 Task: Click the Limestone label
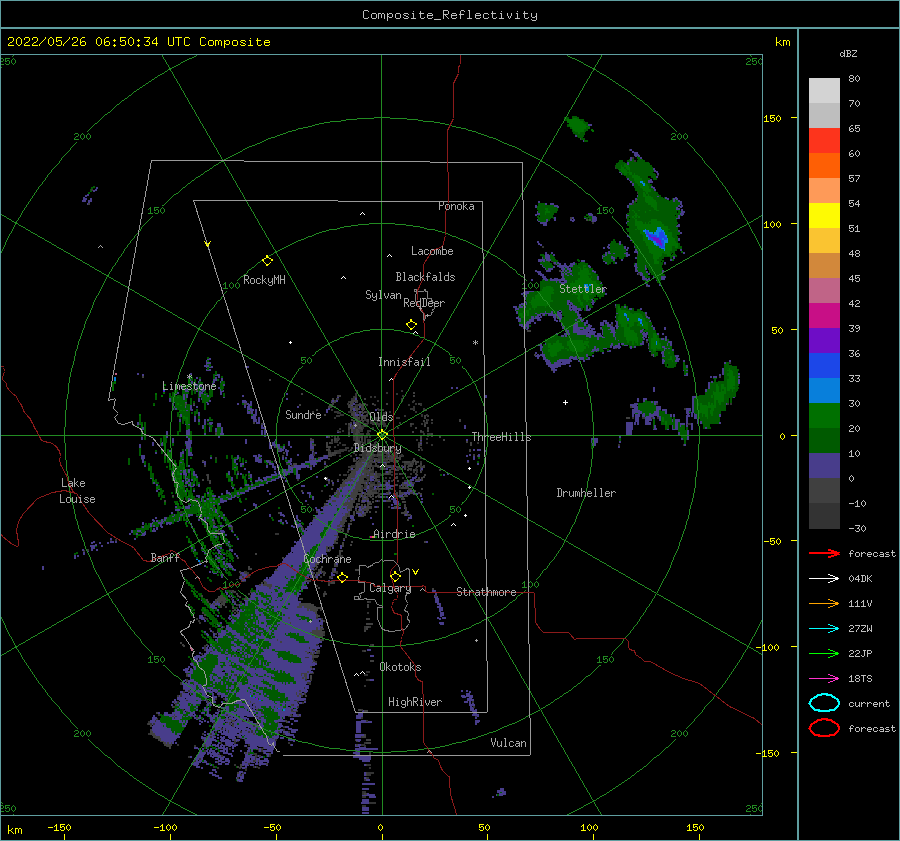(x=189, y=386)
